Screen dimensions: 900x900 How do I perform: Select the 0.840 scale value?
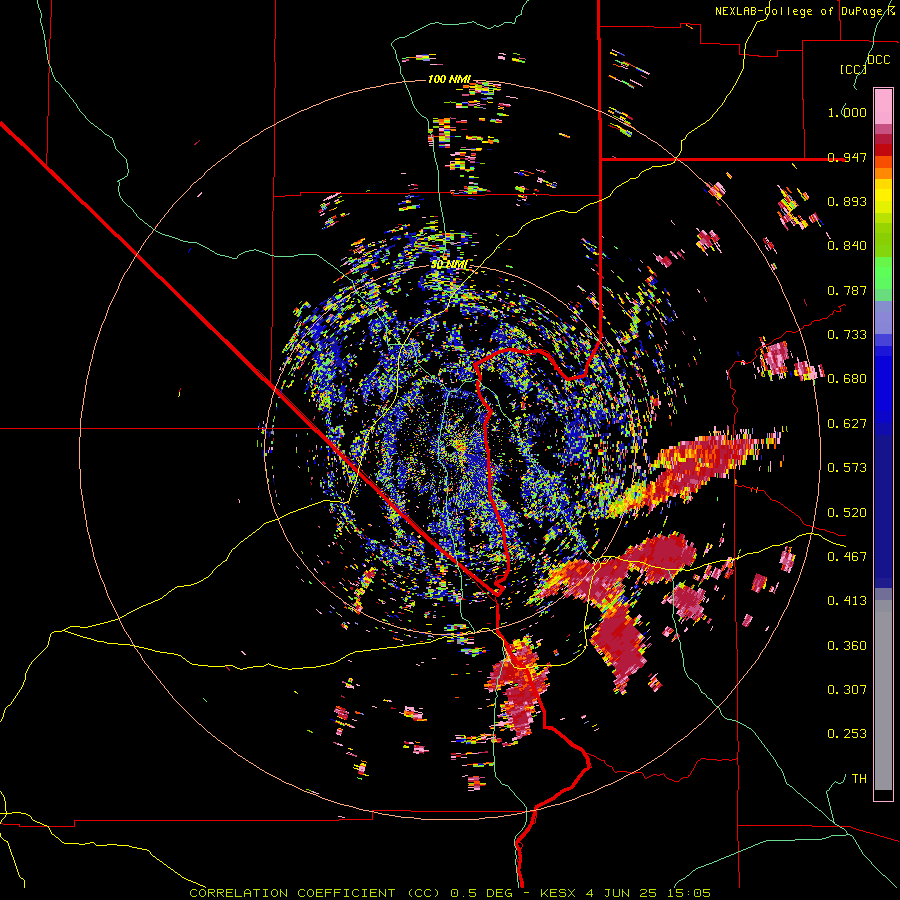point(847,246)
